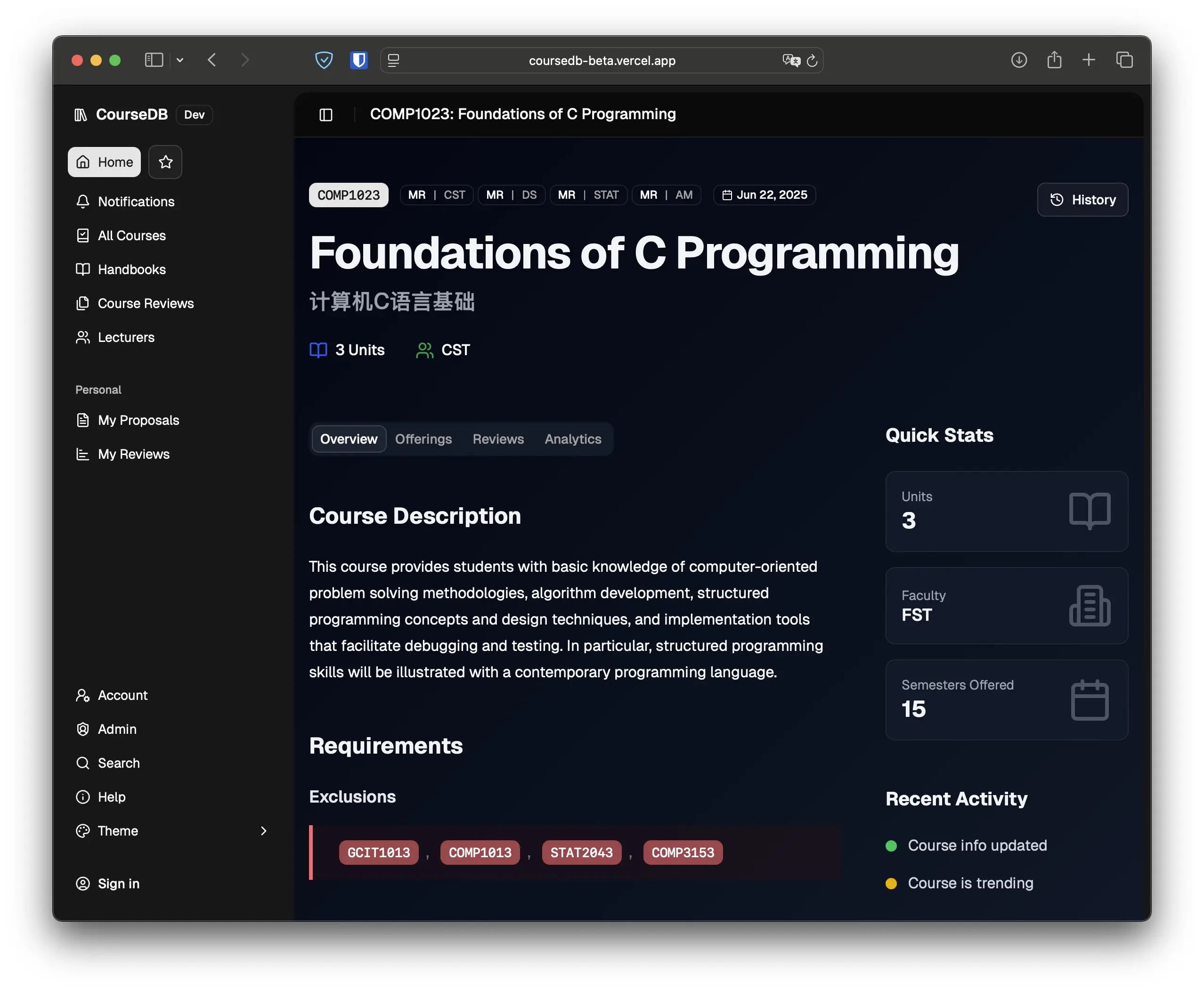Open exclusion course STAT2043
1204x991 pixels.
(x=581, y=852)
